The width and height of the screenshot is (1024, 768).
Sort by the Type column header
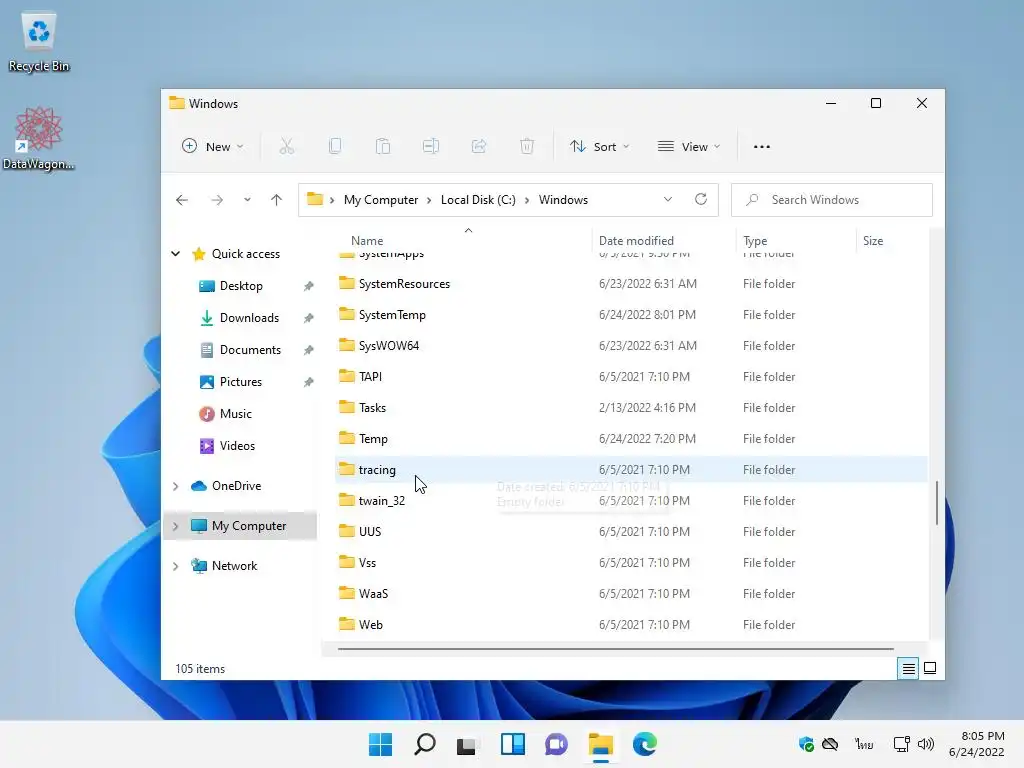click(x=755, y=240)
